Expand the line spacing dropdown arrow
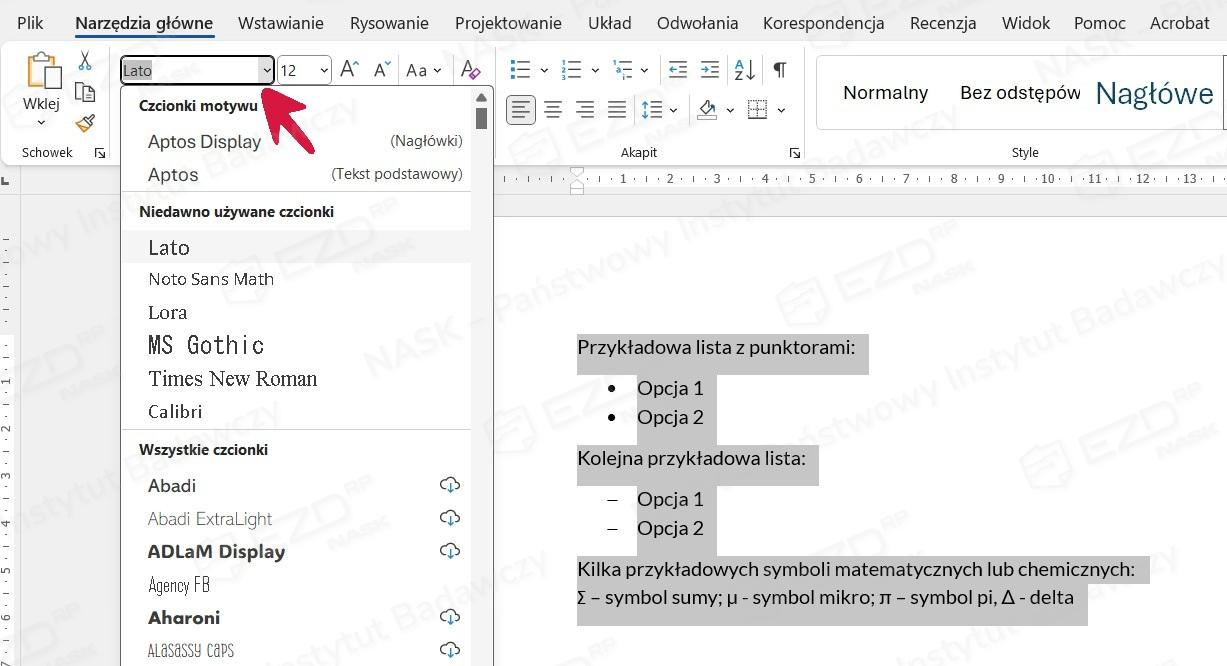 pyautogui.click(x=674, y=110)
